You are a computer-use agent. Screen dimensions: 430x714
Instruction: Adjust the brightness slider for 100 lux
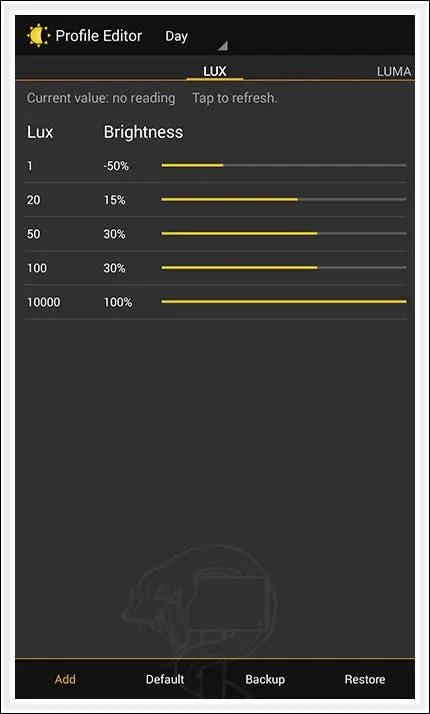click(x=284, y=268)
